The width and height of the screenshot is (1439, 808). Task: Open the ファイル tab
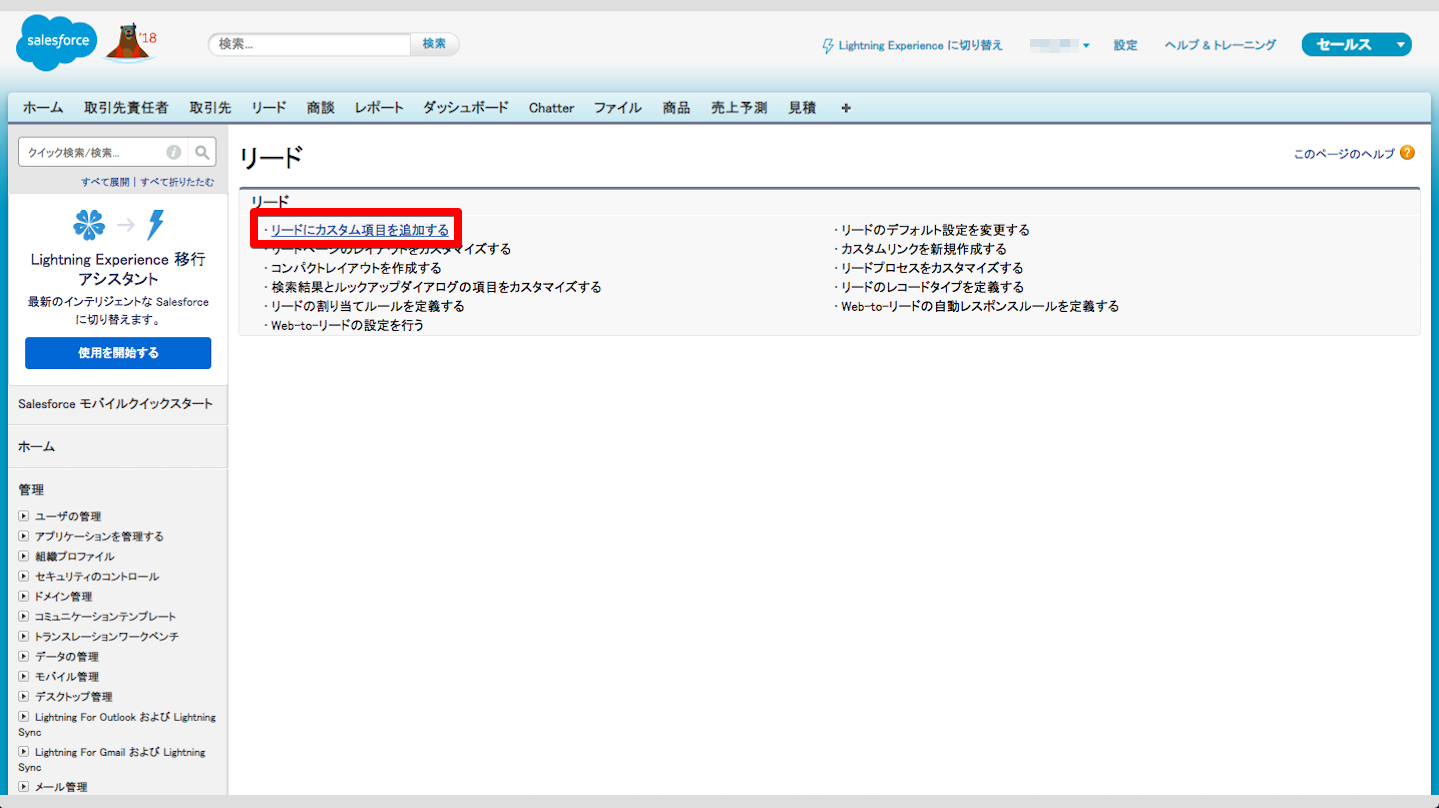click(618, 108)
